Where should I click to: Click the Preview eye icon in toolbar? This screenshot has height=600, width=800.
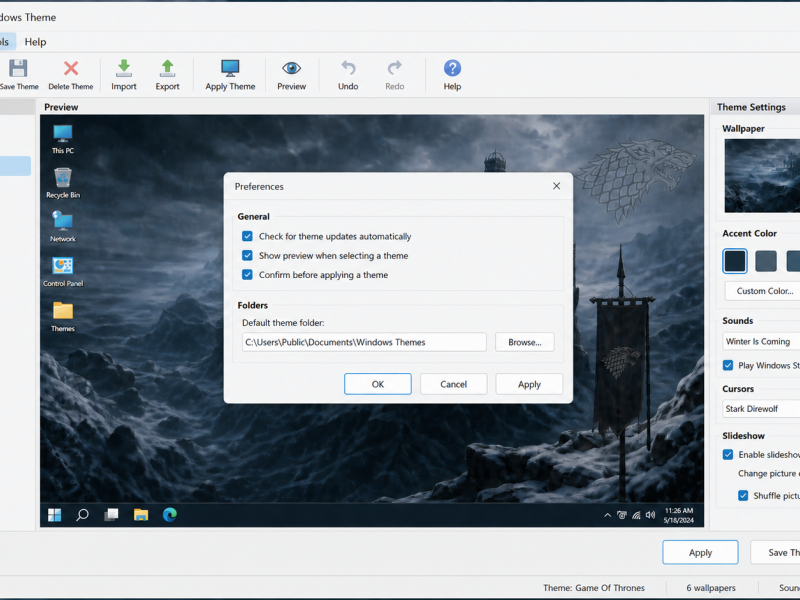point(291,68)
